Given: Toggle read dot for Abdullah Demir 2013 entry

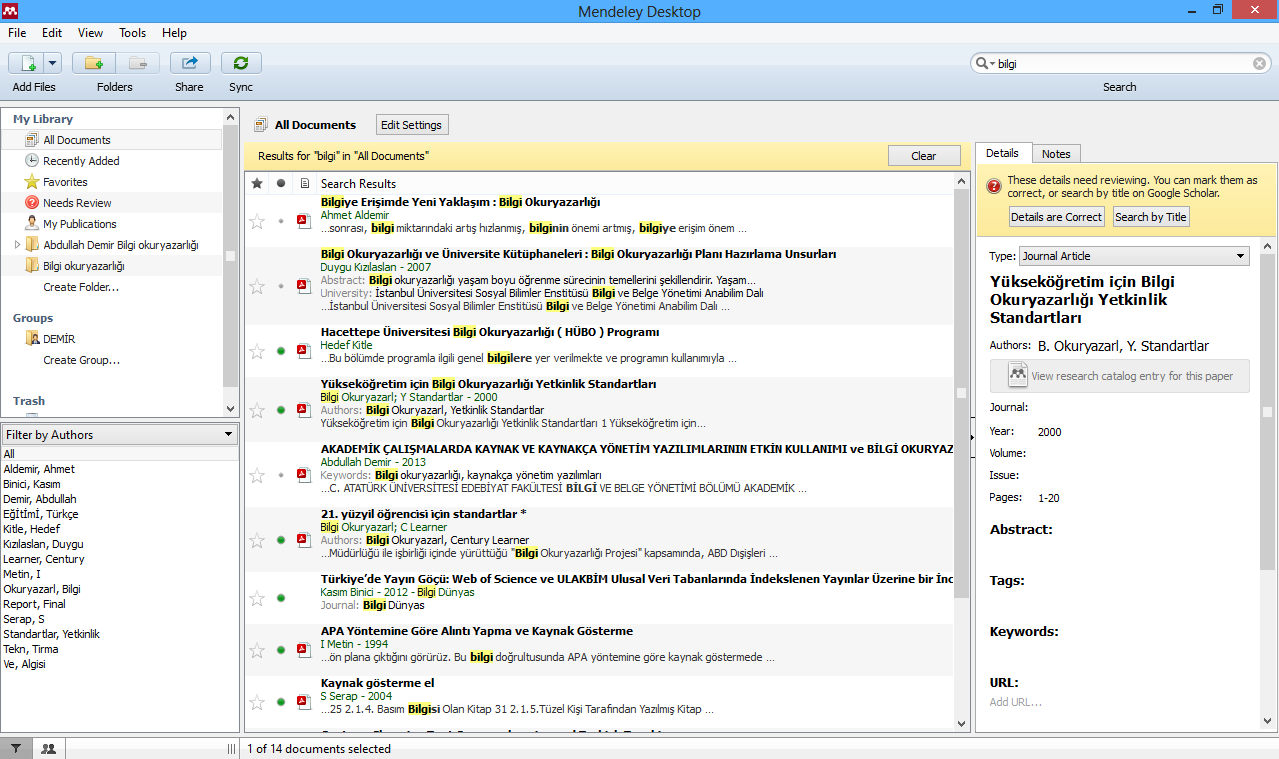Looking at the screenshot, I should [x=281, y=474].
